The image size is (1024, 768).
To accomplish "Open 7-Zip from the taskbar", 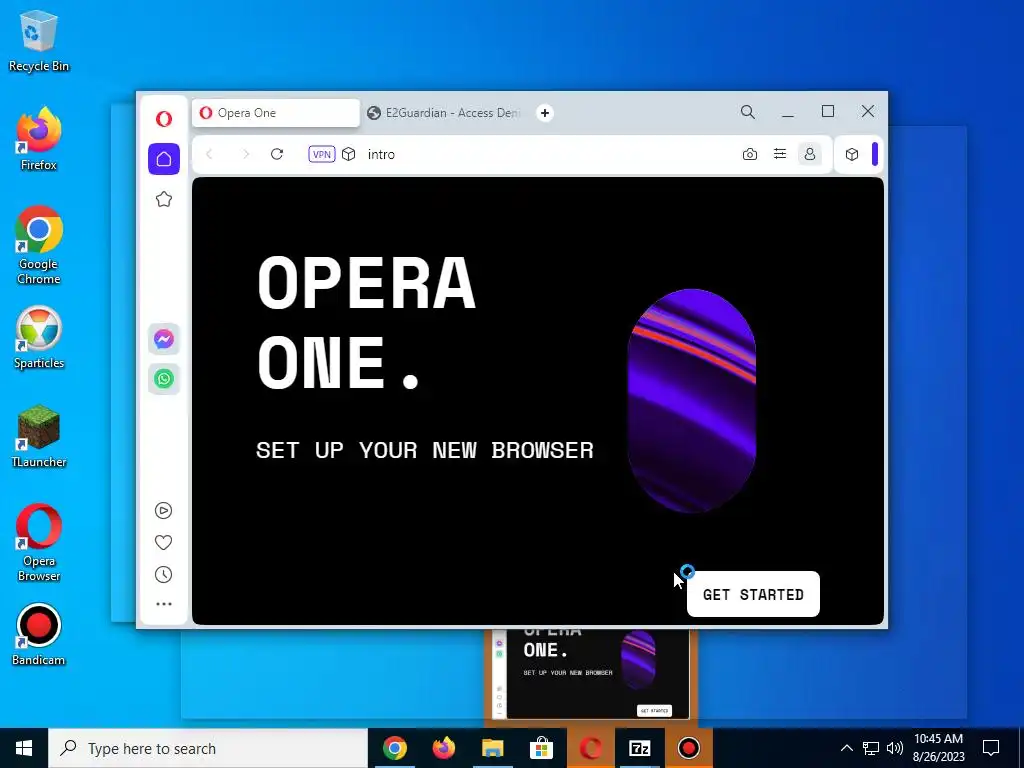I will point(639,748).
